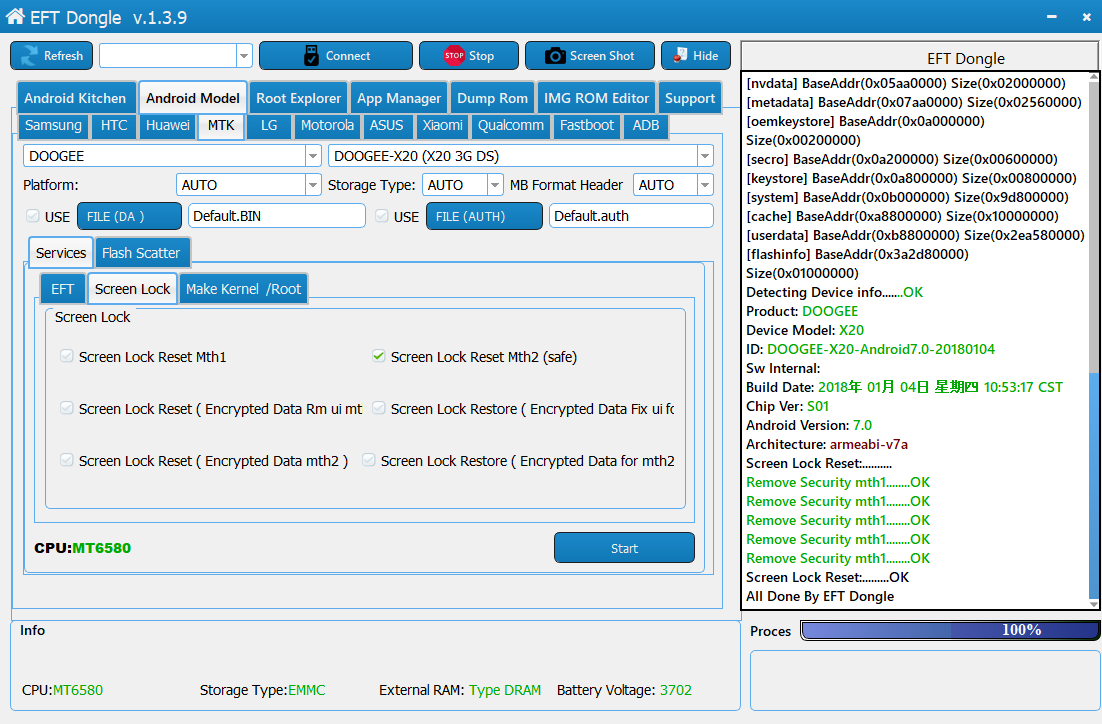Screen dimensions: 1102x724
Task: Select the Motorola brand tab
Action: pyautogui.click(x=327, y=125)
